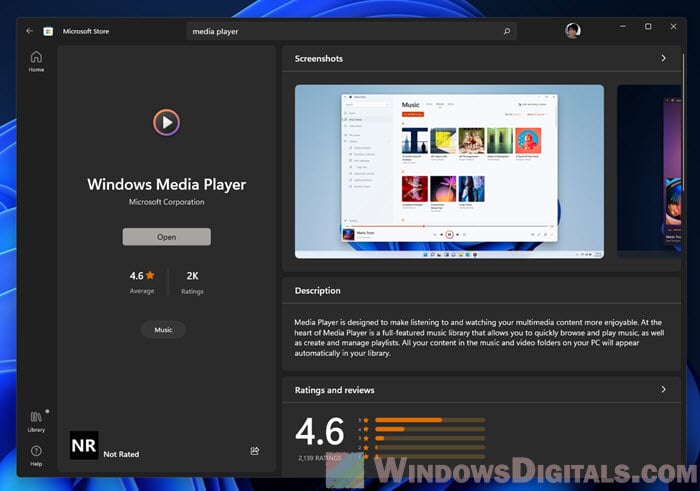Open the first Media Player screenshot
700x491 pixels.
pos(449,171)
